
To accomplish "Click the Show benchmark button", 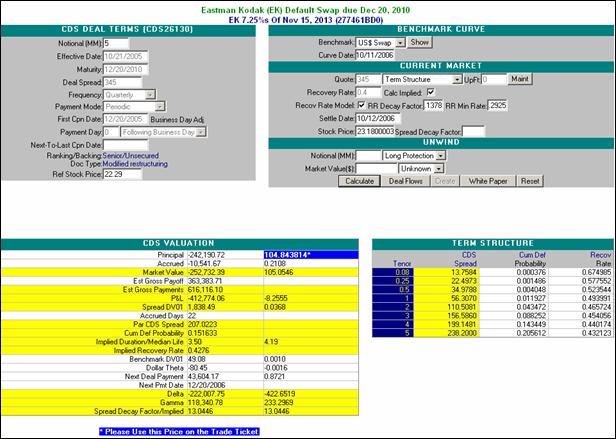I will [x=420, y=42].
